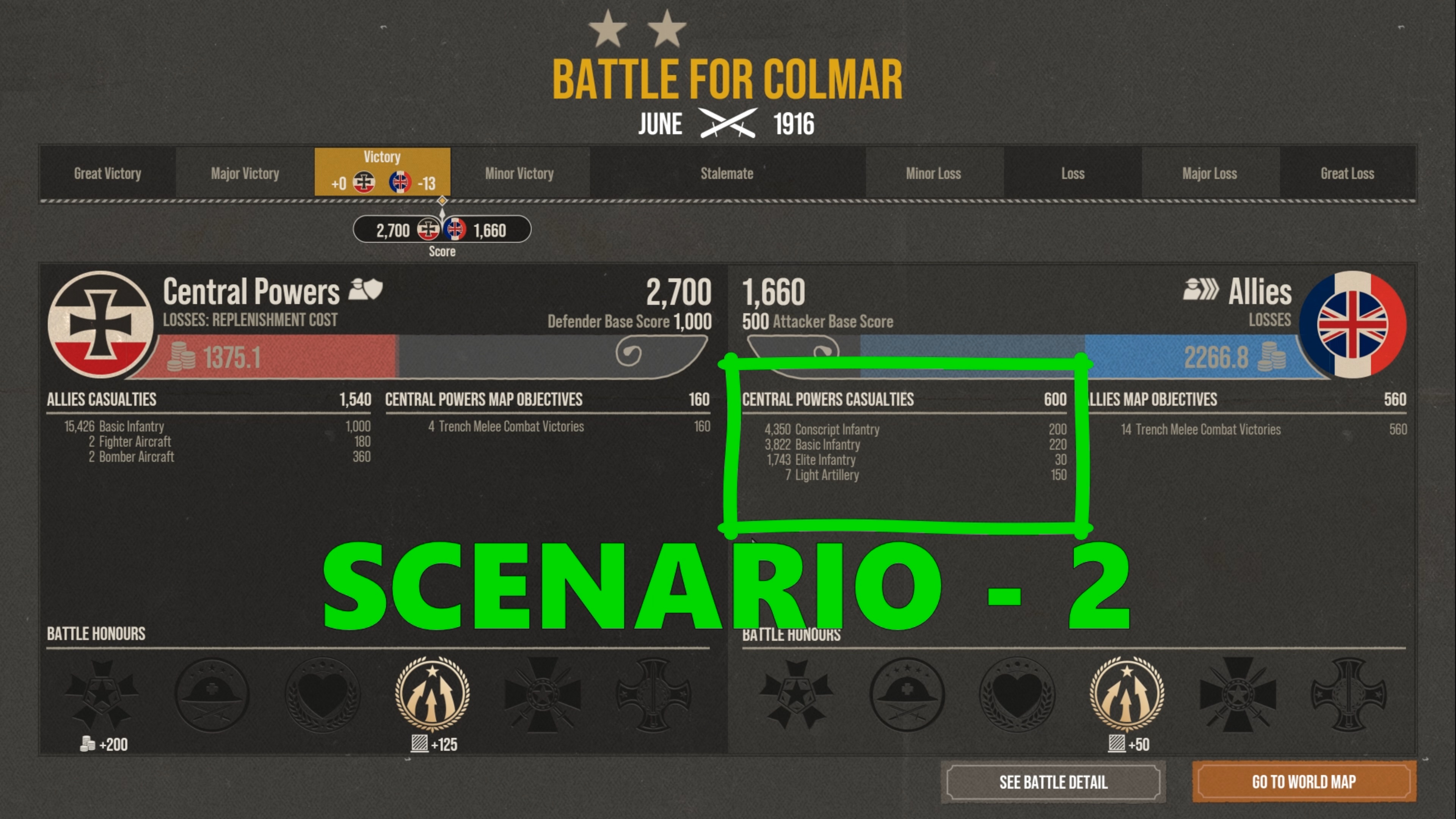The height and width of the screenshot is (819, 1456).
Task: Click the Central Powers heart wreath honour
Action: coord(322,694)
